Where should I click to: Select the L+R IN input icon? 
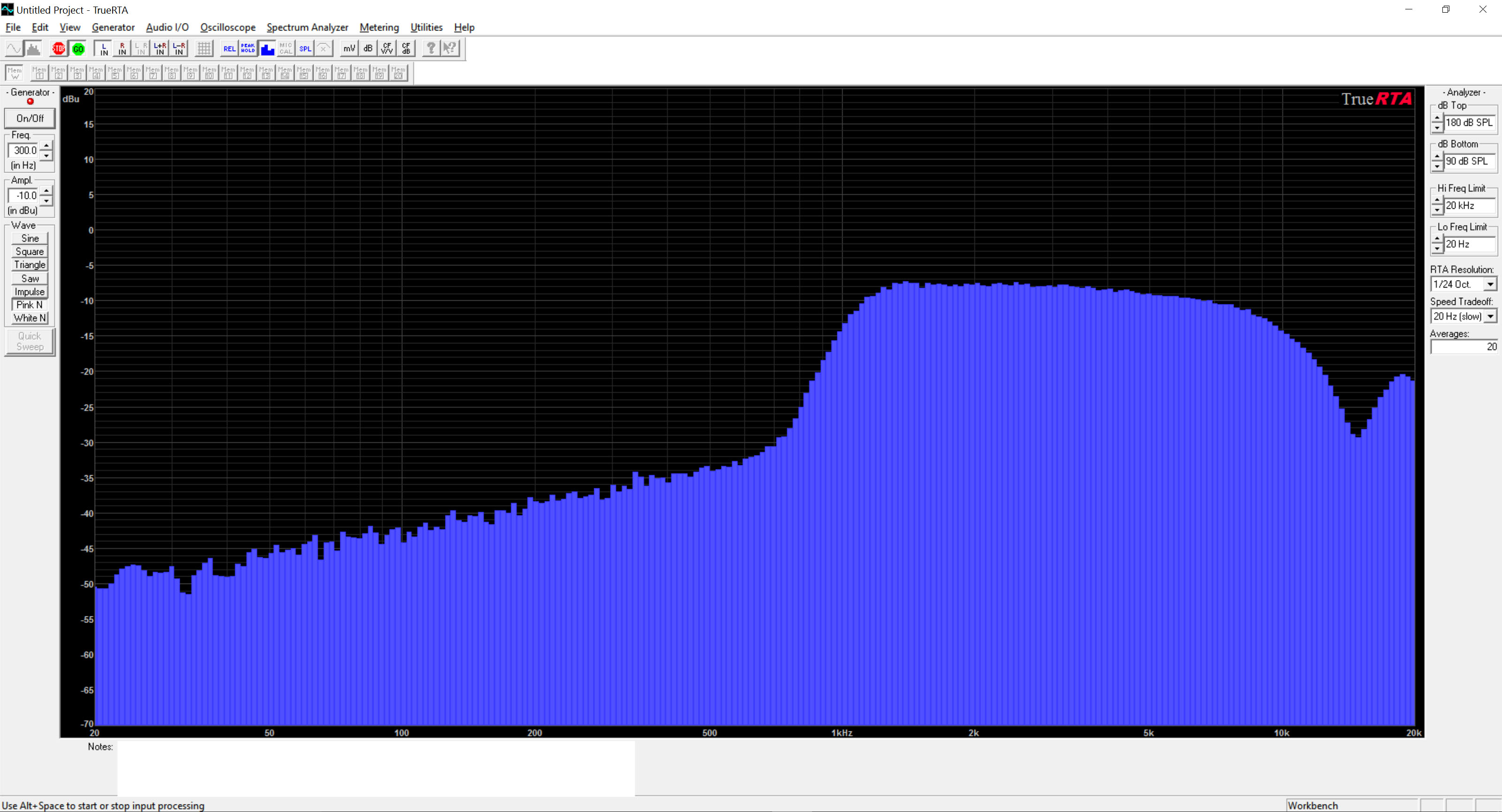(159, 48)
